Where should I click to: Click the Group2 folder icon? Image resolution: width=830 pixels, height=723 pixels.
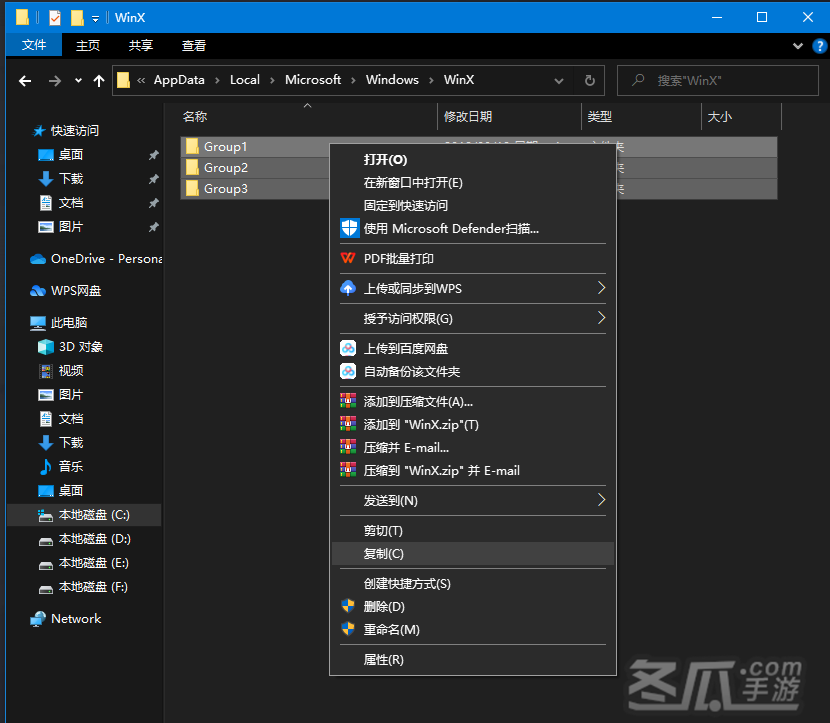(x=192, y=167)
